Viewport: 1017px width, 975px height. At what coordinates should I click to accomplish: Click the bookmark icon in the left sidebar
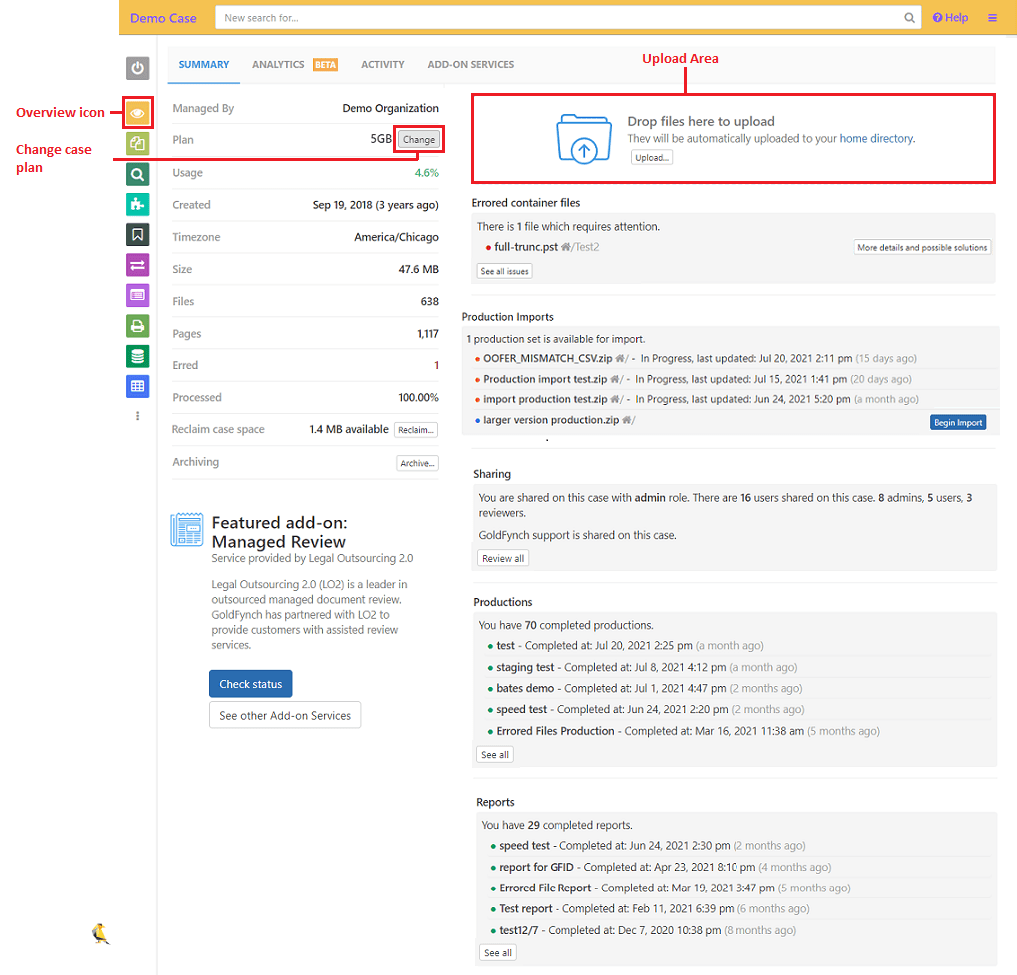(137, 234)
